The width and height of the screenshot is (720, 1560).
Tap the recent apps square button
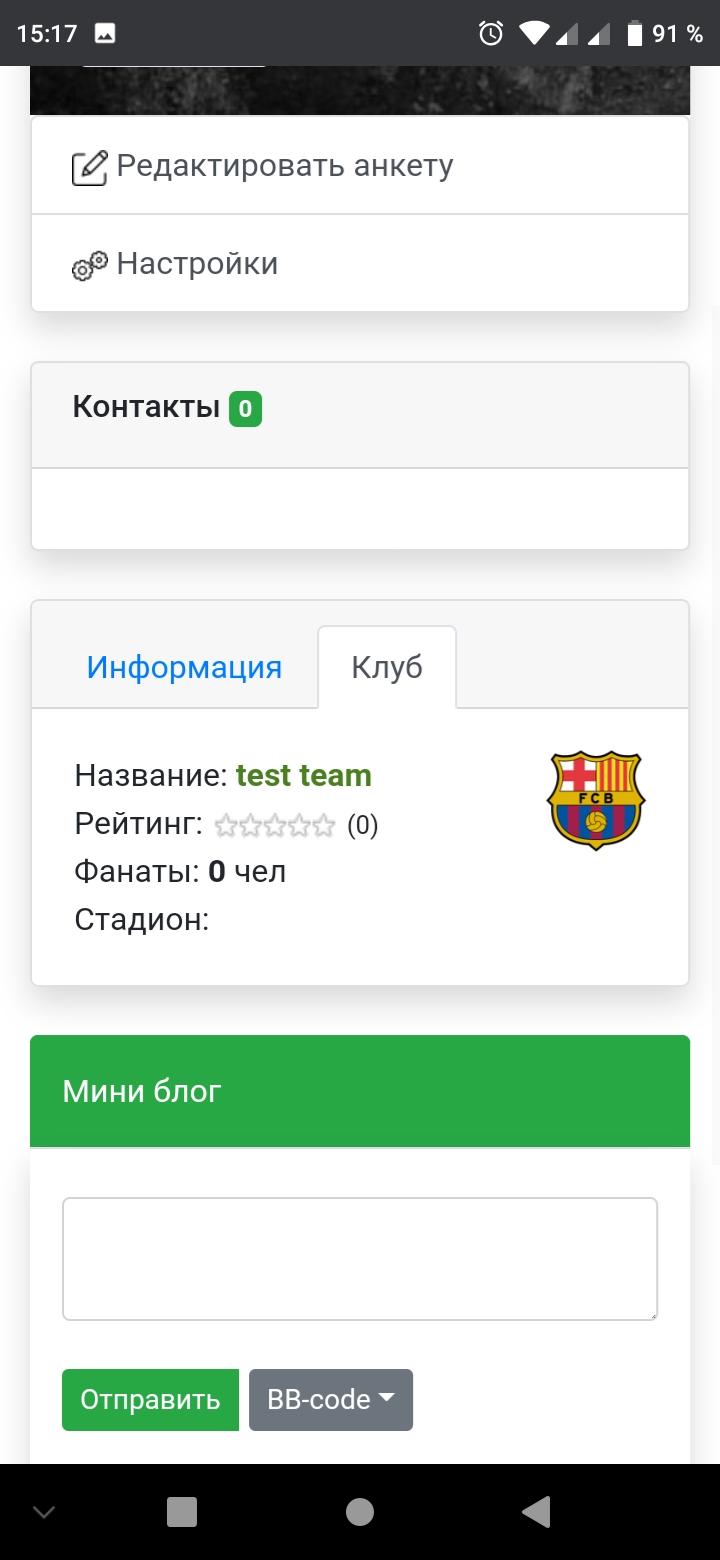tap(182, 1511)
